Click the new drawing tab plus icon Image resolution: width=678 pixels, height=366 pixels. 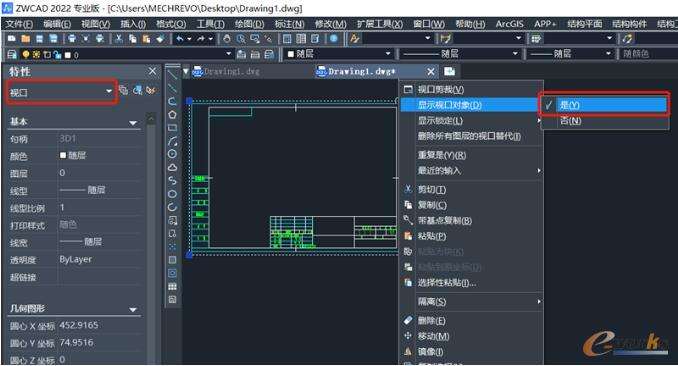click(x=449, y=71)
